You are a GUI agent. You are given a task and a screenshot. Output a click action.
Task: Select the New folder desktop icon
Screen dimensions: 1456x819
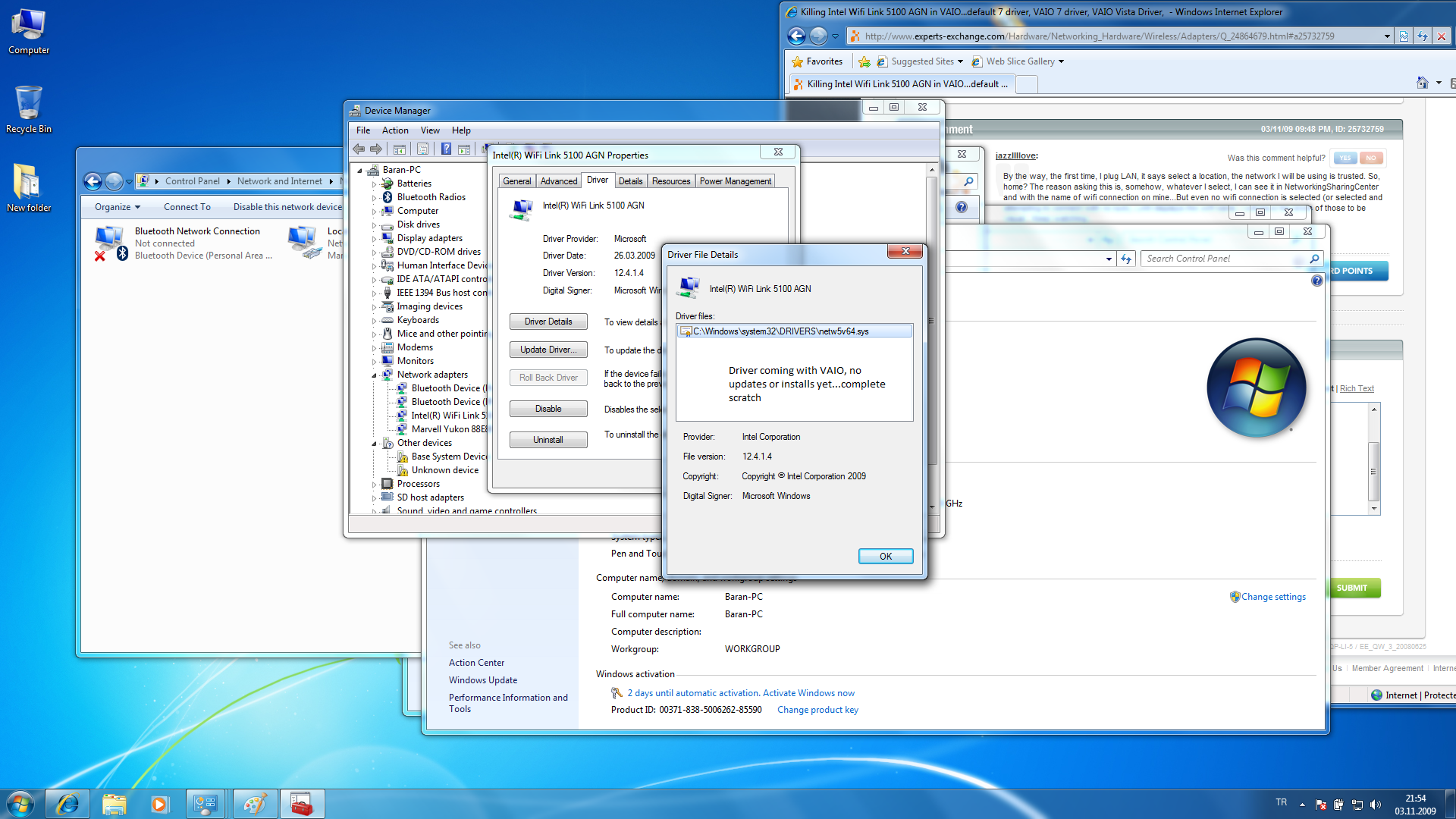pyautogui.click(x=29, y=188)
